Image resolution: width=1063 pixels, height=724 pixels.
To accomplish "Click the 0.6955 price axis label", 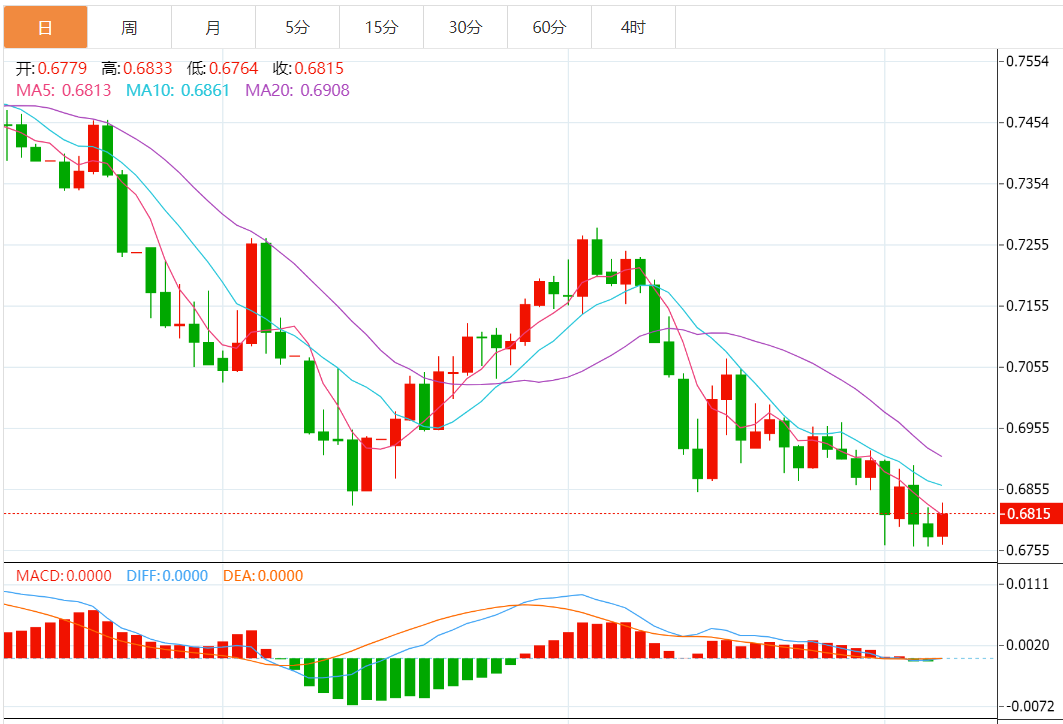I will click(1027, 428).
